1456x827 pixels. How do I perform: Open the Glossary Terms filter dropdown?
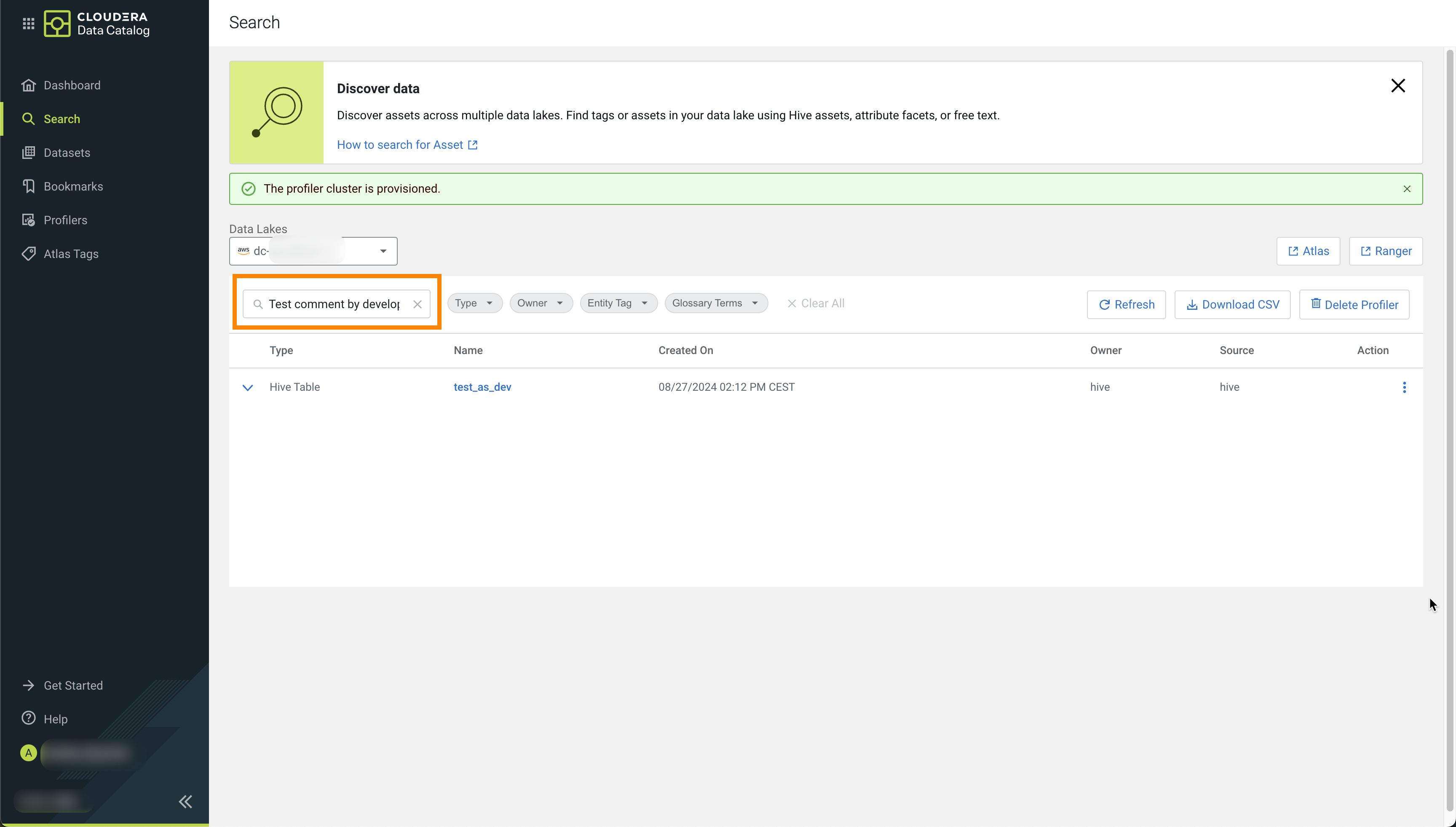715,303
